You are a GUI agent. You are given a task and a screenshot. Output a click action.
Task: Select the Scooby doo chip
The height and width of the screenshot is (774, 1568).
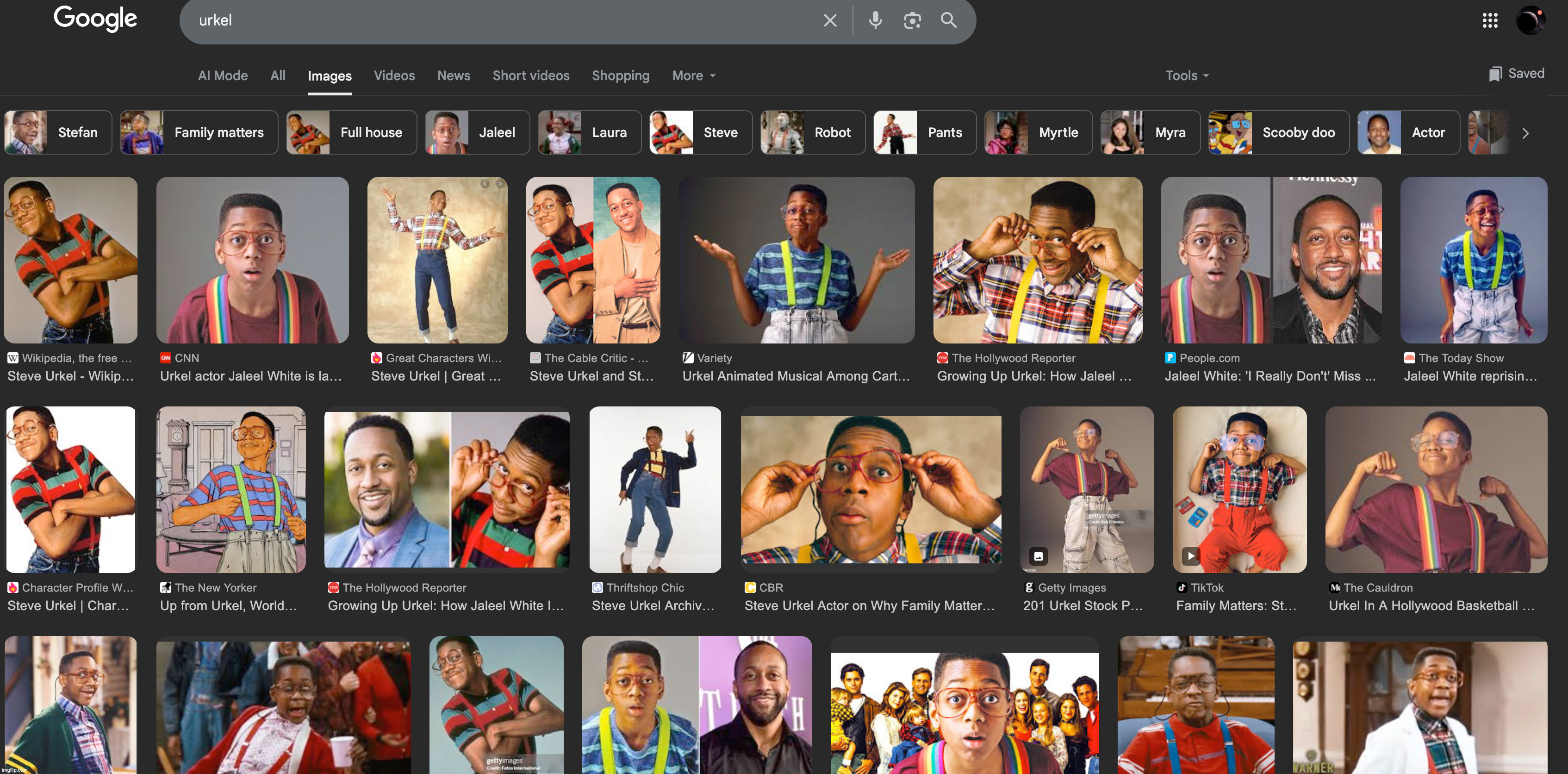(x=1278, y=132)
